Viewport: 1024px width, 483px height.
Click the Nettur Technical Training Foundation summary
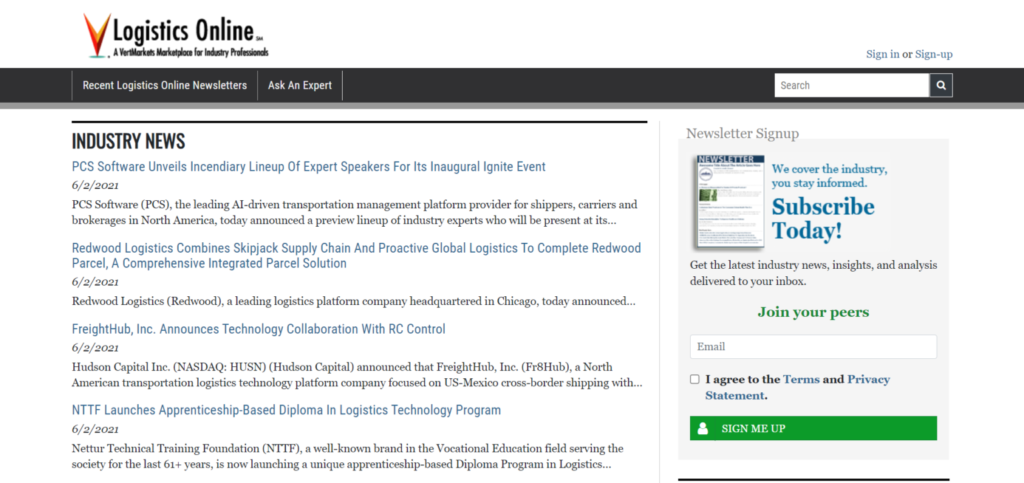click(x=347, y=457)
